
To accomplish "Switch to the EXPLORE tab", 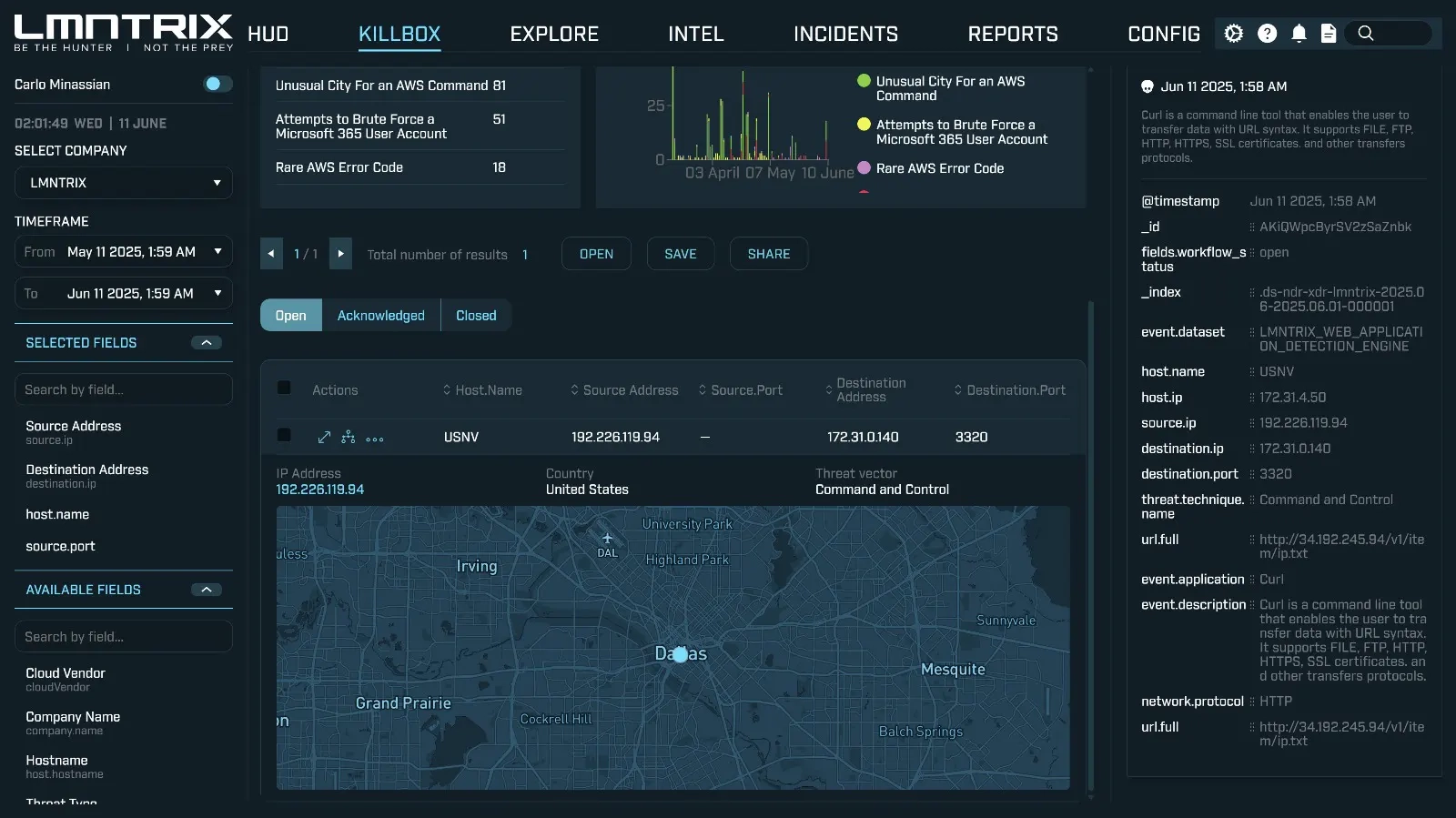I will pos(554,35).
